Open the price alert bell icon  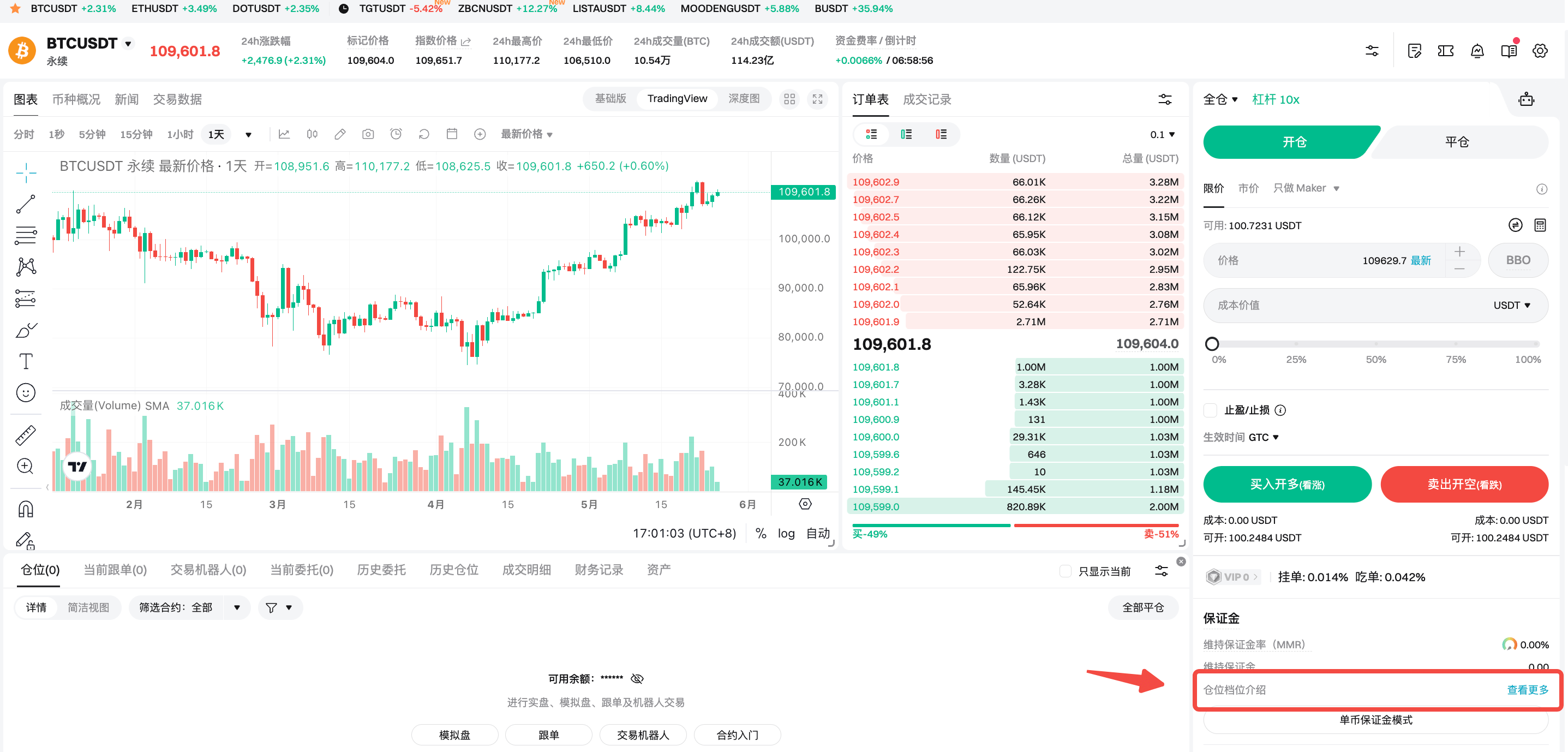tap(1477, 51)
